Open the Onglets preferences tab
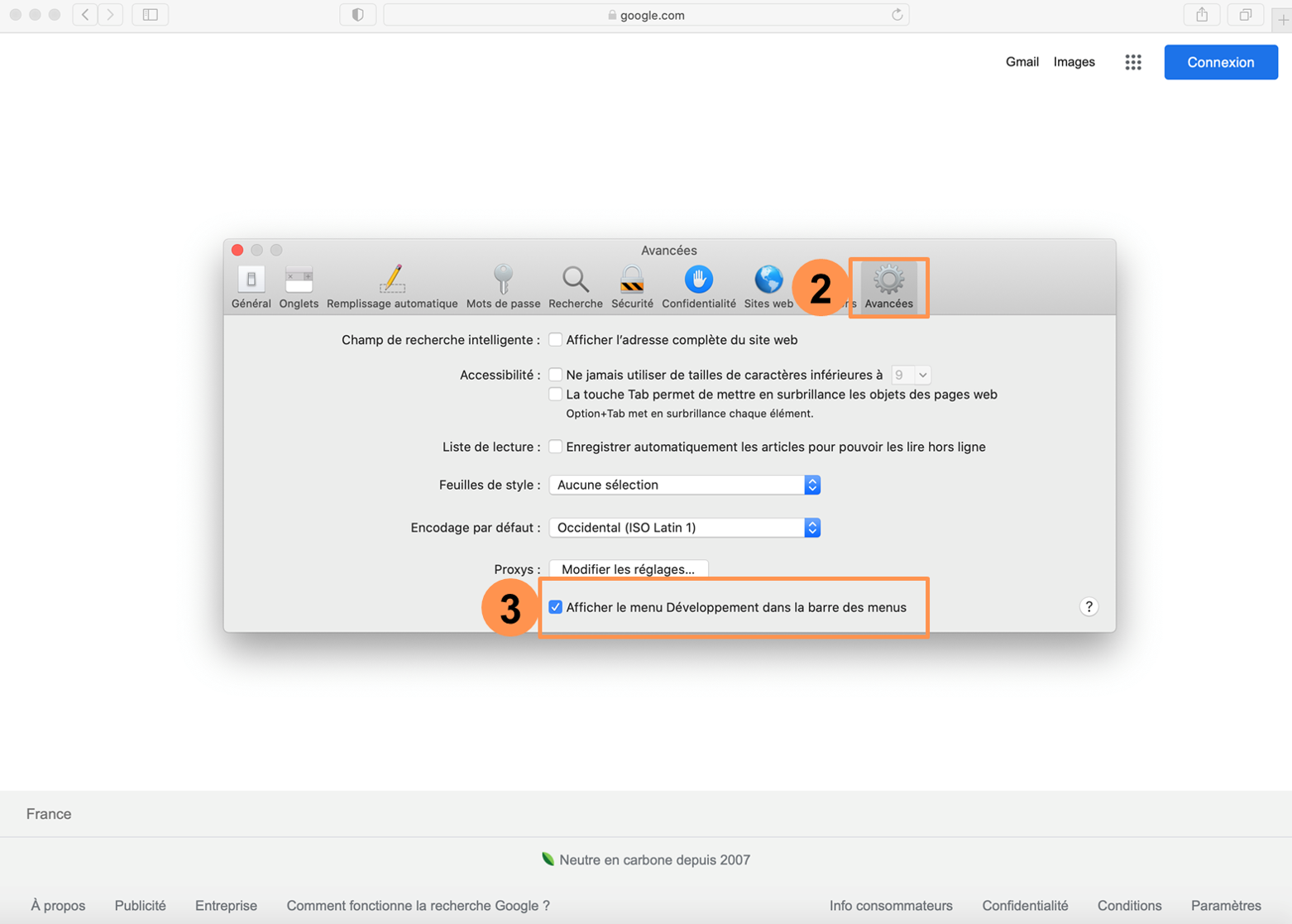 [299, 287]
